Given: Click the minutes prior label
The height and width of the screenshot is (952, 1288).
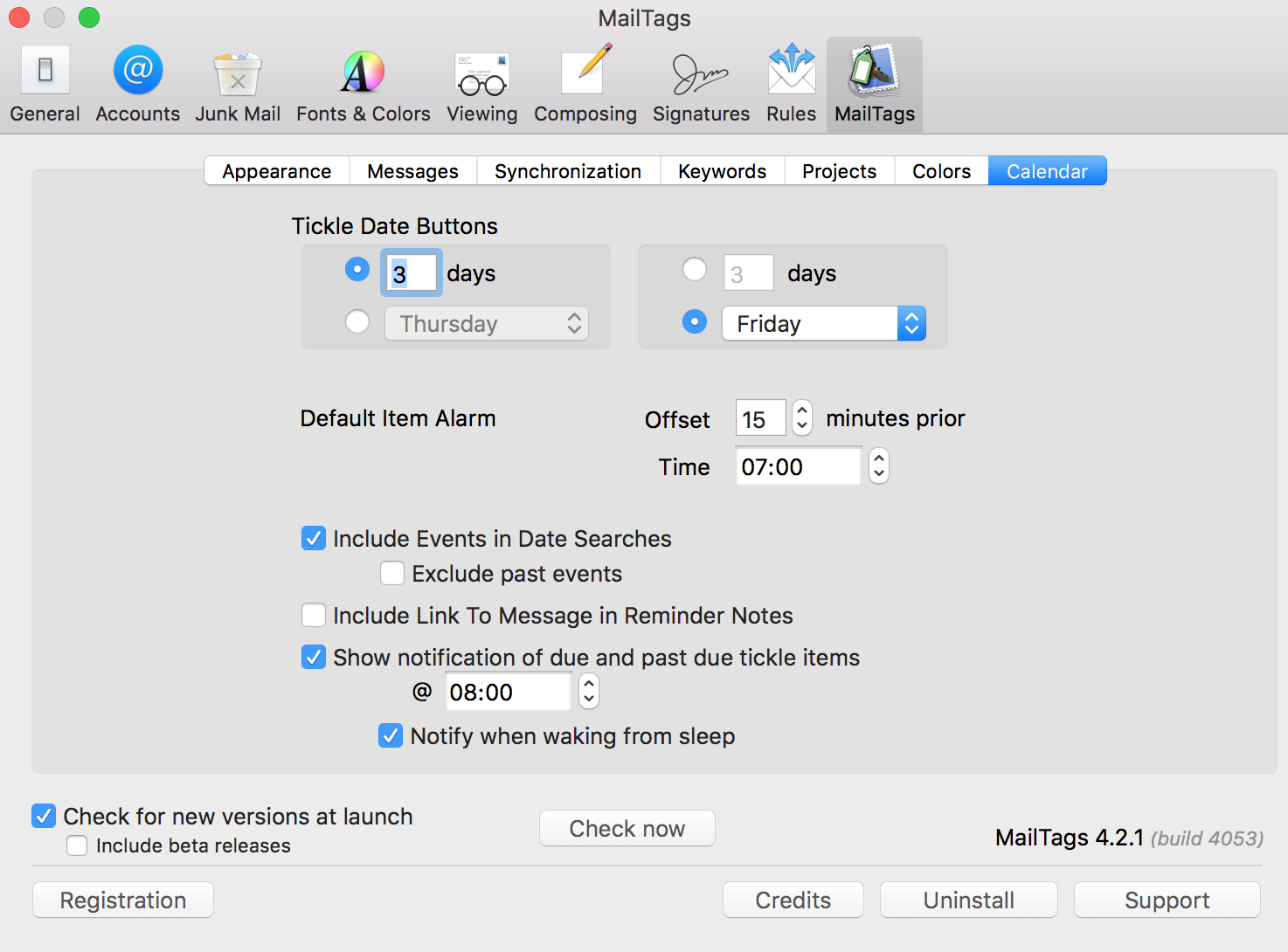Looking at the screenshot, I should click(896, 418).
